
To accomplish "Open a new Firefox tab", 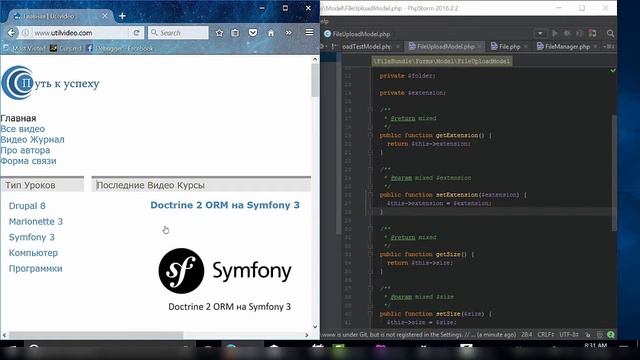I will (x=122, y=16).
